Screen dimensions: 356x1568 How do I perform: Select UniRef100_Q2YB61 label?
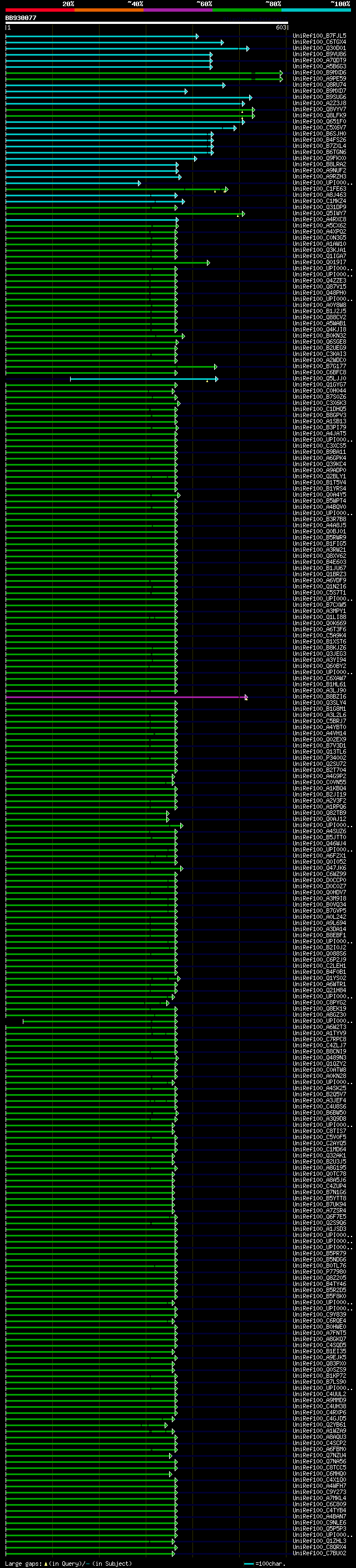pos(319,1425)
